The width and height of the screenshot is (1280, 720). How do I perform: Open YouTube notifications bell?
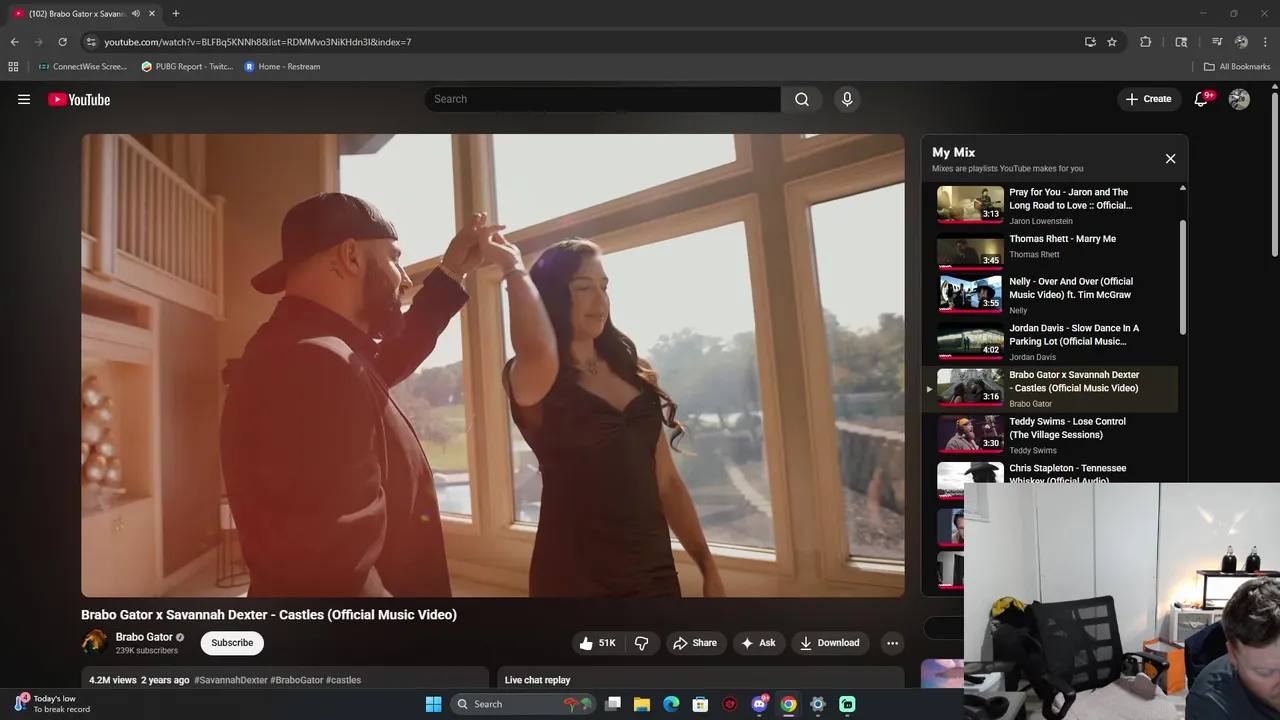[x=1202, y=99]
